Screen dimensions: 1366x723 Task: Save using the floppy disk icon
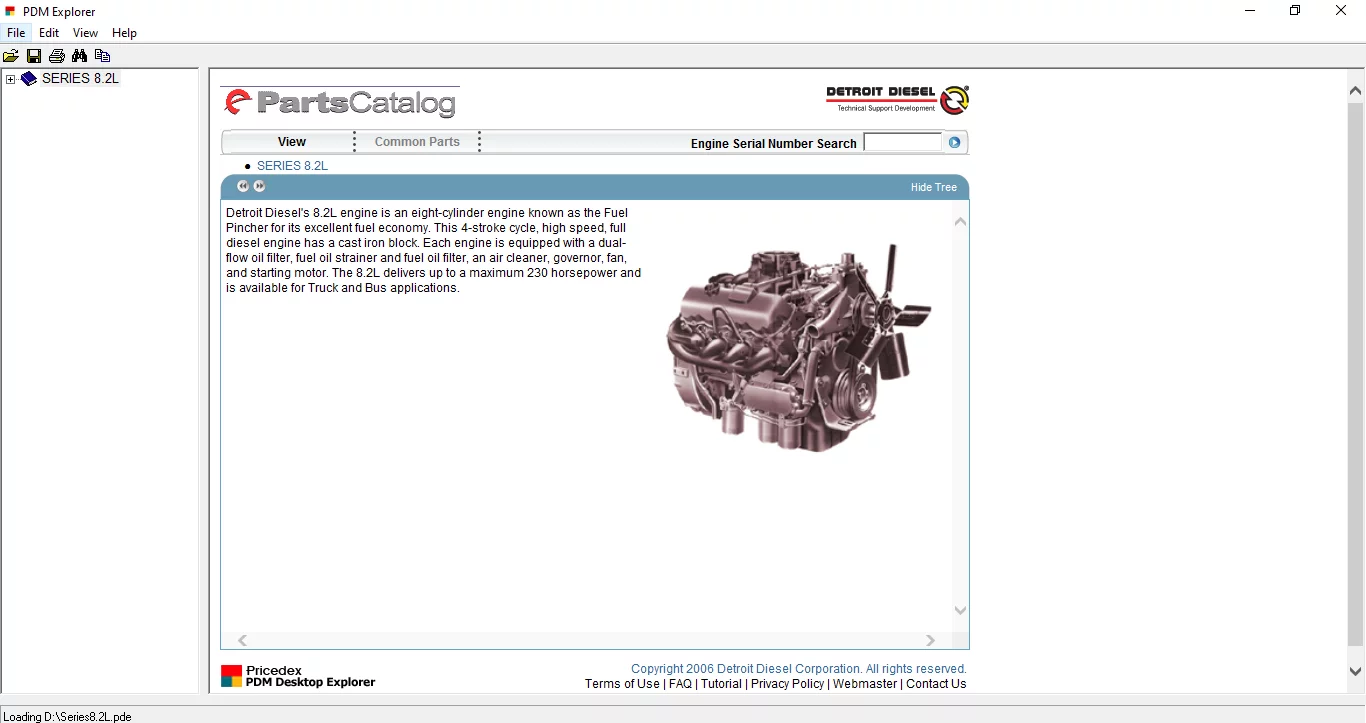pyautogui.click(x=34, y=56)
